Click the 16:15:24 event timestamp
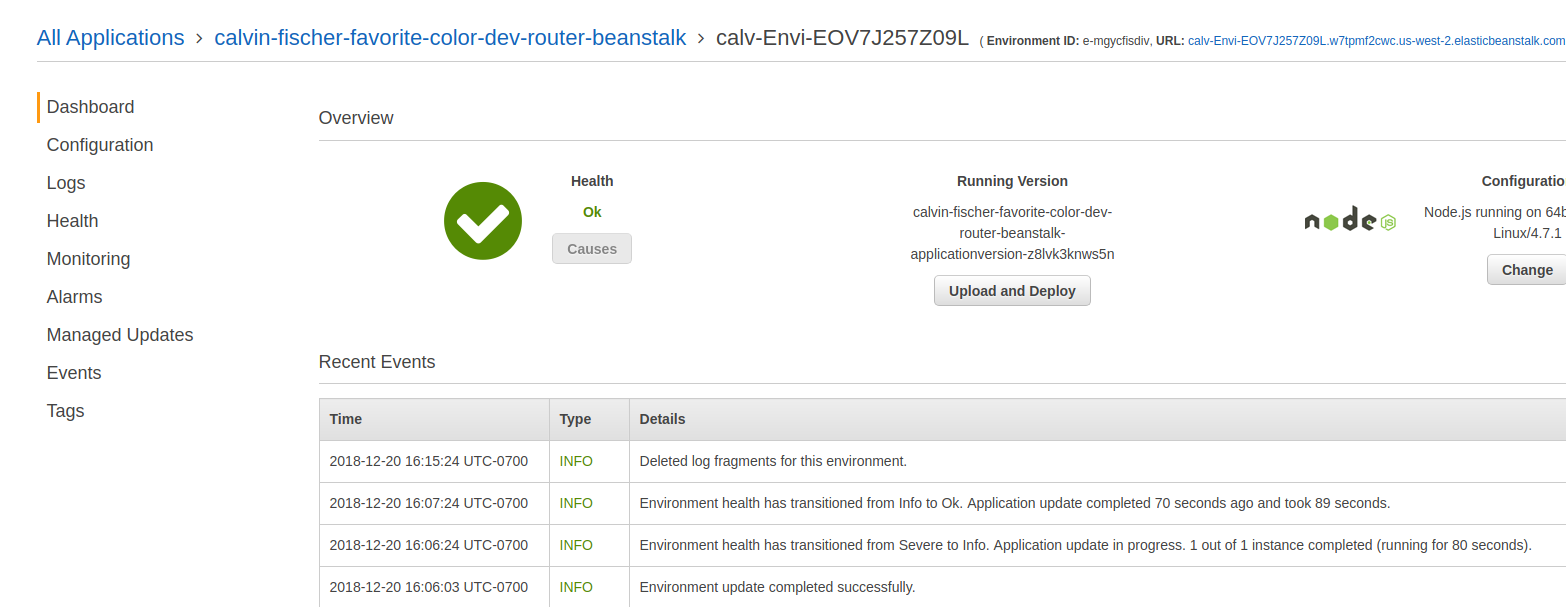 click(x=429, y=461)
